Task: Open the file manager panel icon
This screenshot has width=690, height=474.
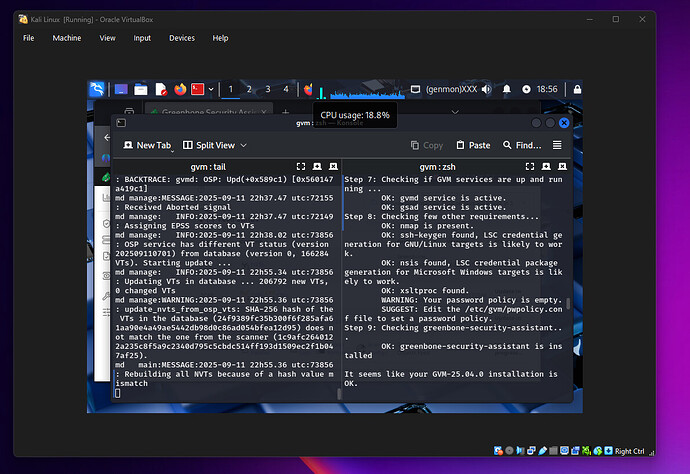Action: 141,89
